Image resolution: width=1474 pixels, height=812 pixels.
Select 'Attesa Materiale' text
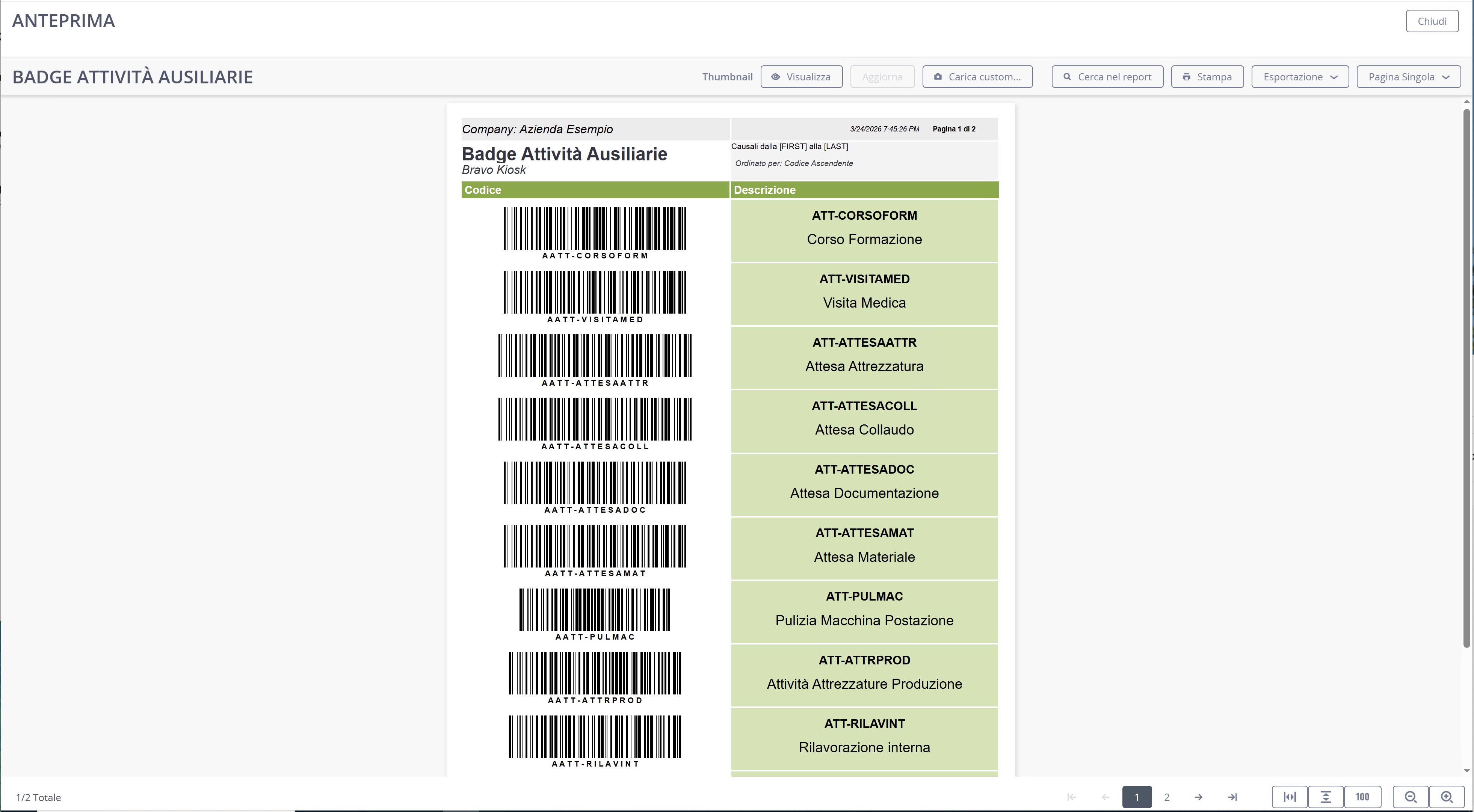click(x=864, y=557)
